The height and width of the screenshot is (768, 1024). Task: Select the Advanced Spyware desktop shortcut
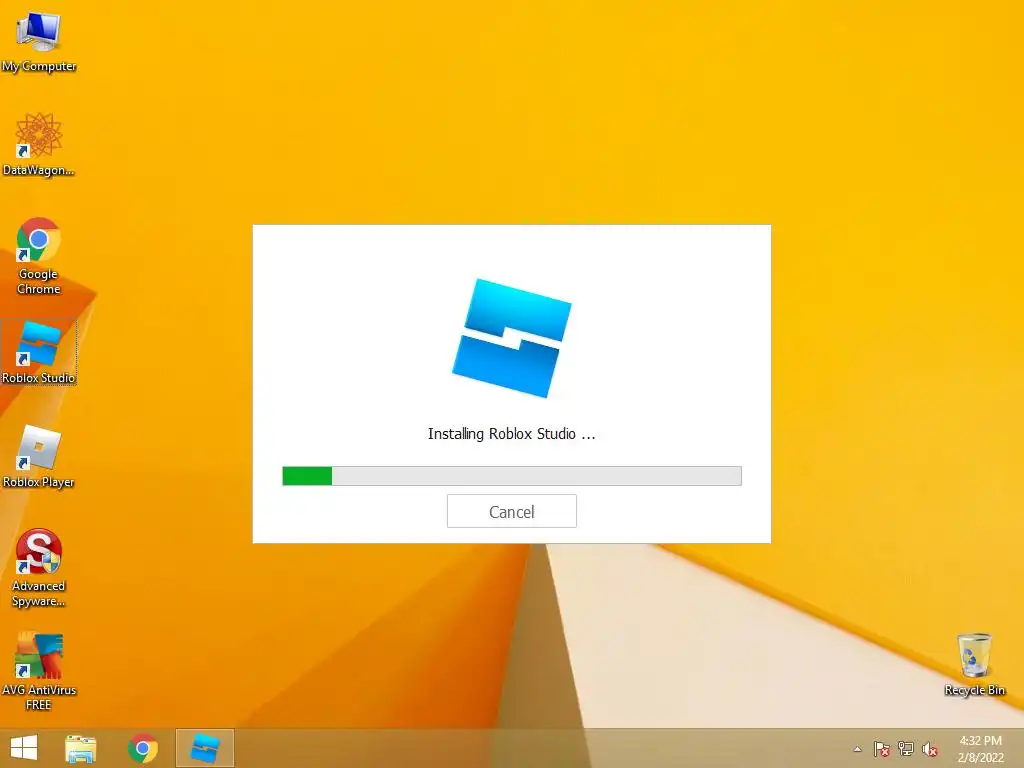pos(39,568)
